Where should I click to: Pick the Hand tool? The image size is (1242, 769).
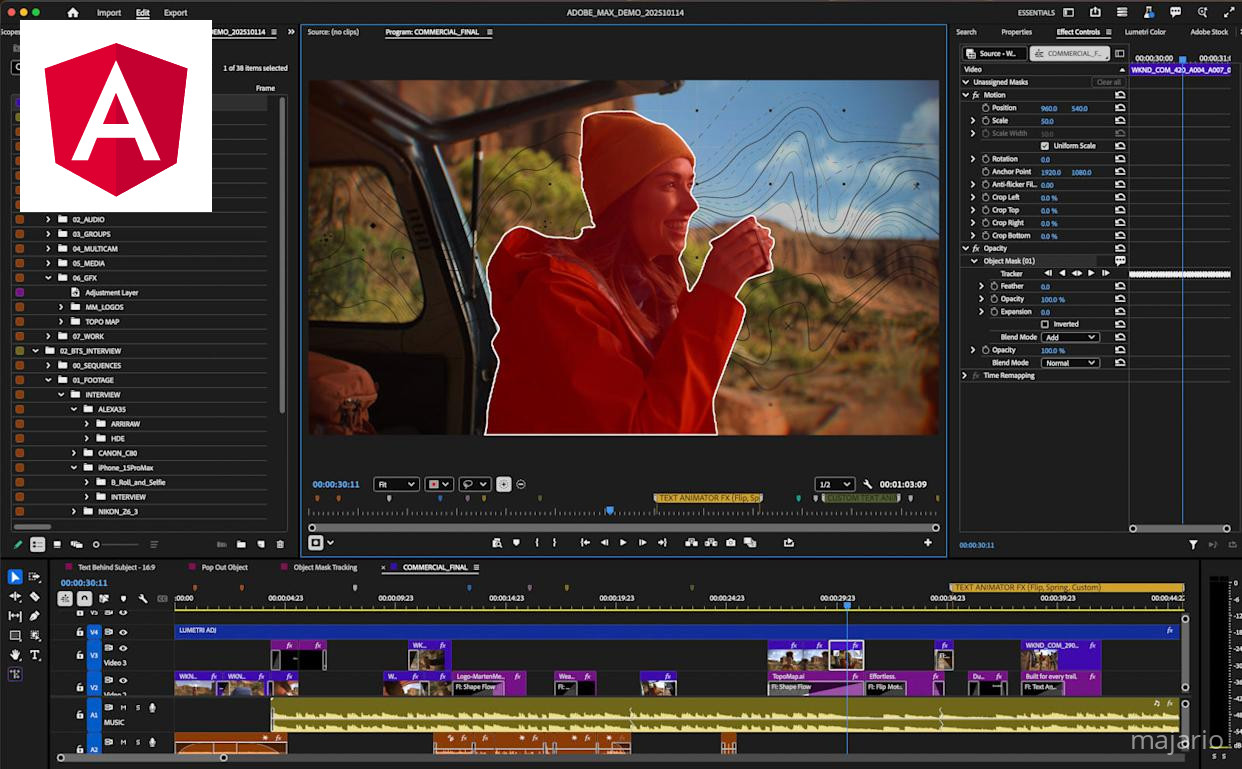pyautogui.click(x=15, y=655)
